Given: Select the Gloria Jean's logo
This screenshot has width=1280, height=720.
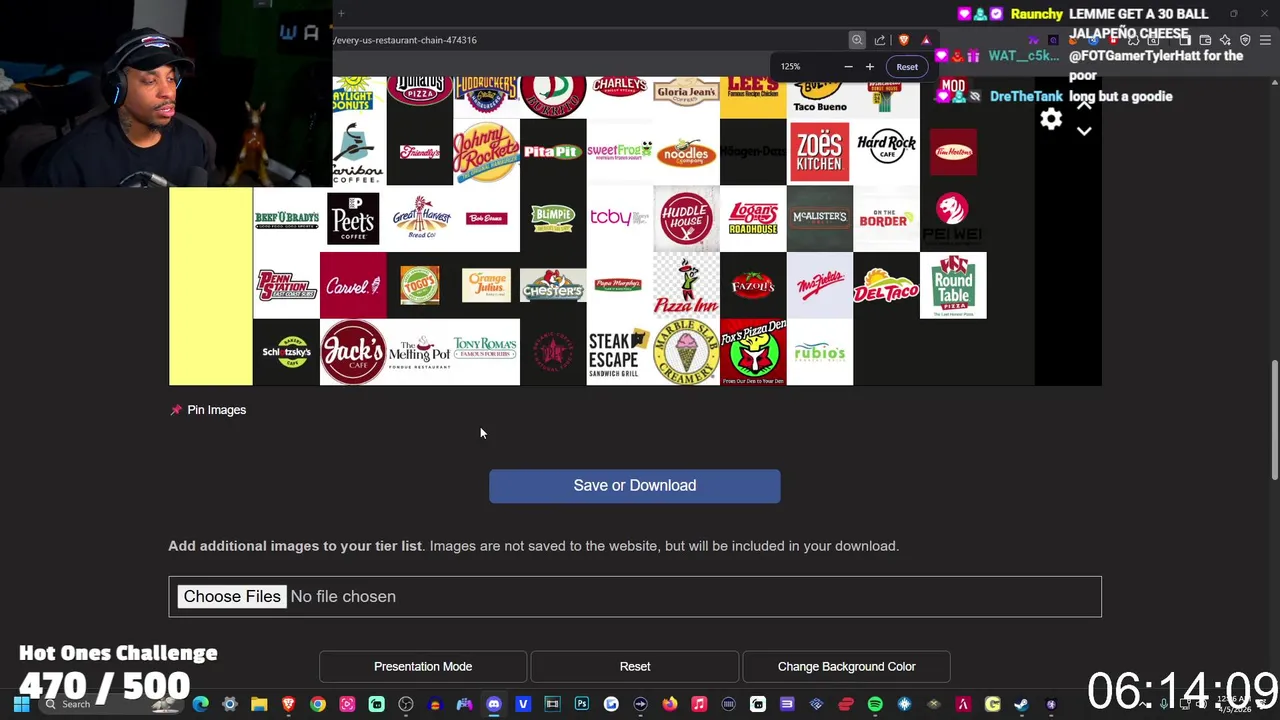Looking at the screenshot, I should pyautogui.click(x=686, y=97).
